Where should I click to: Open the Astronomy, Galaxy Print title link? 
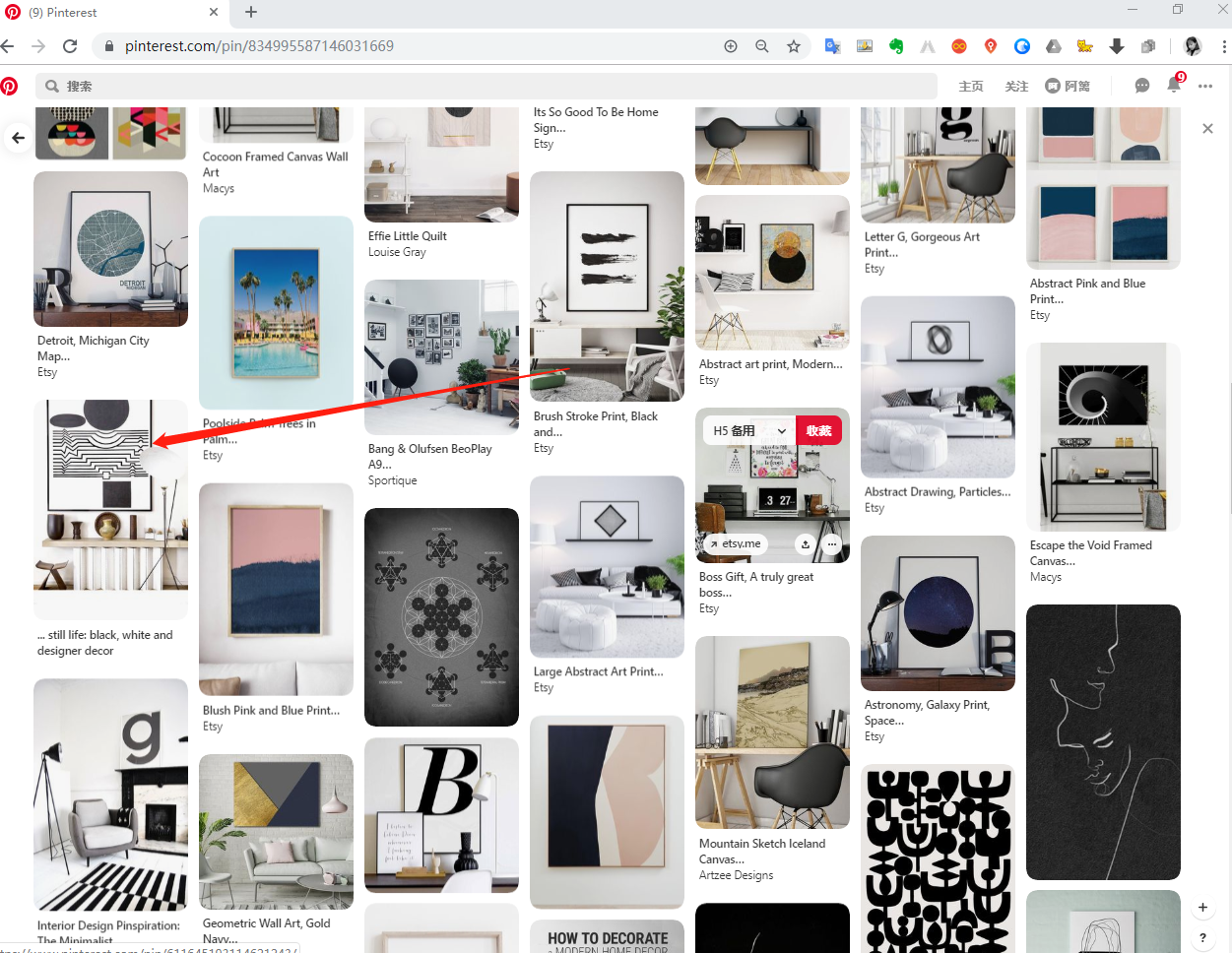click(927, 713)
